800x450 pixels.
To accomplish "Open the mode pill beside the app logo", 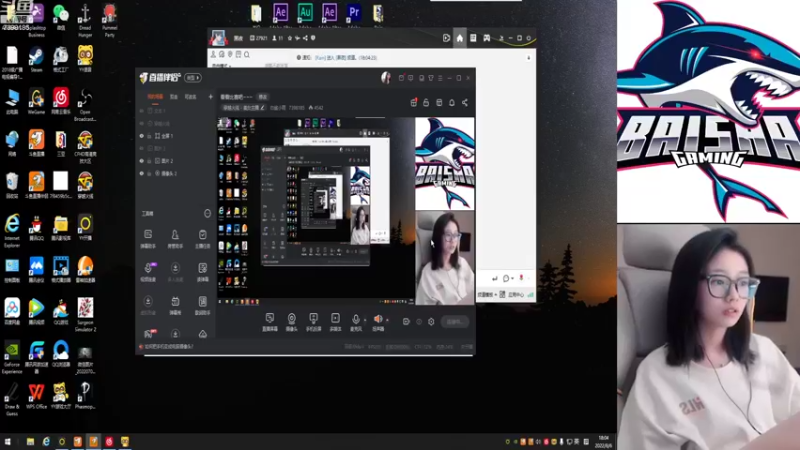I will point(192,78).
